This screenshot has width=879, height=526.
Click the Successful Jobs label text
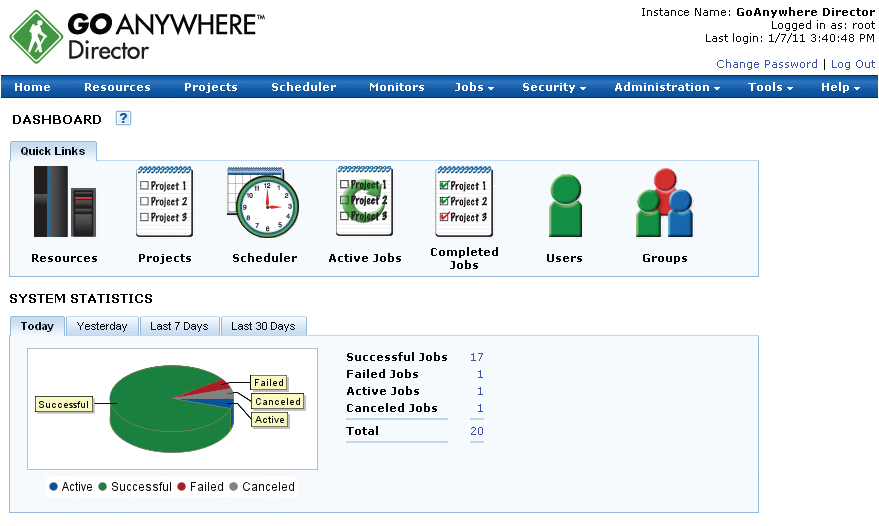click(397, 357)
